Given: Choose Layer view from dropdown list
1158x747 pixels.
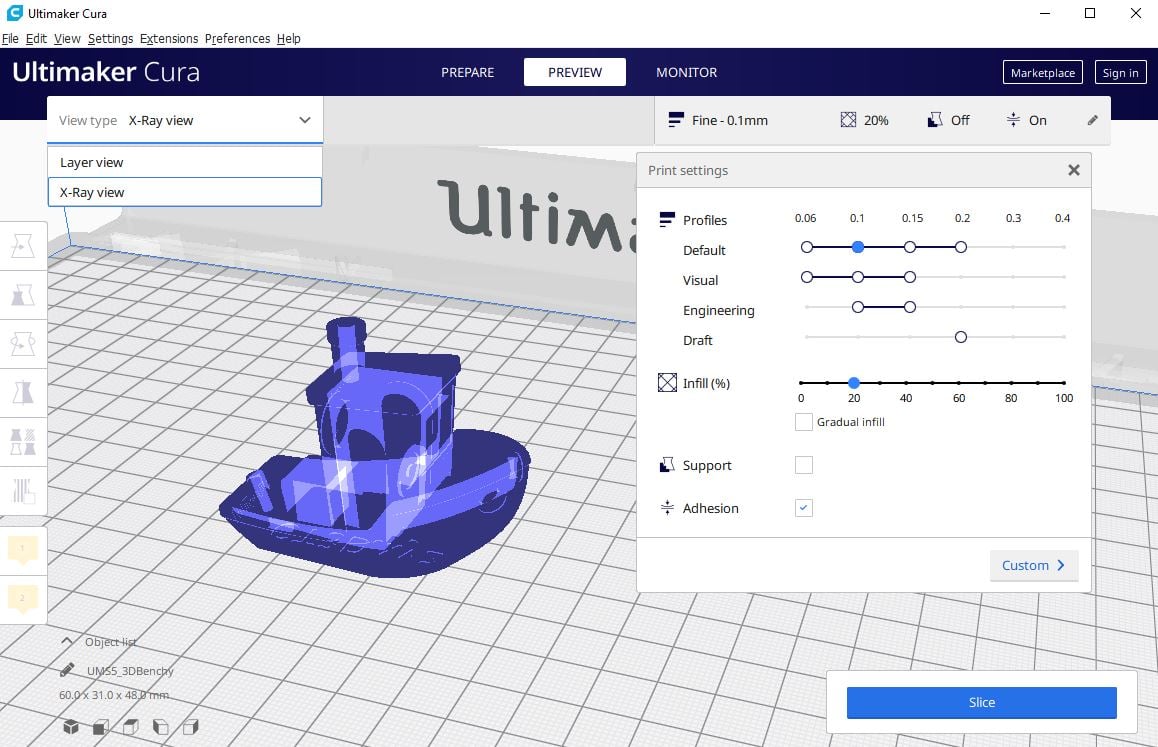Looking at the screenshot, I should point(185,163).
